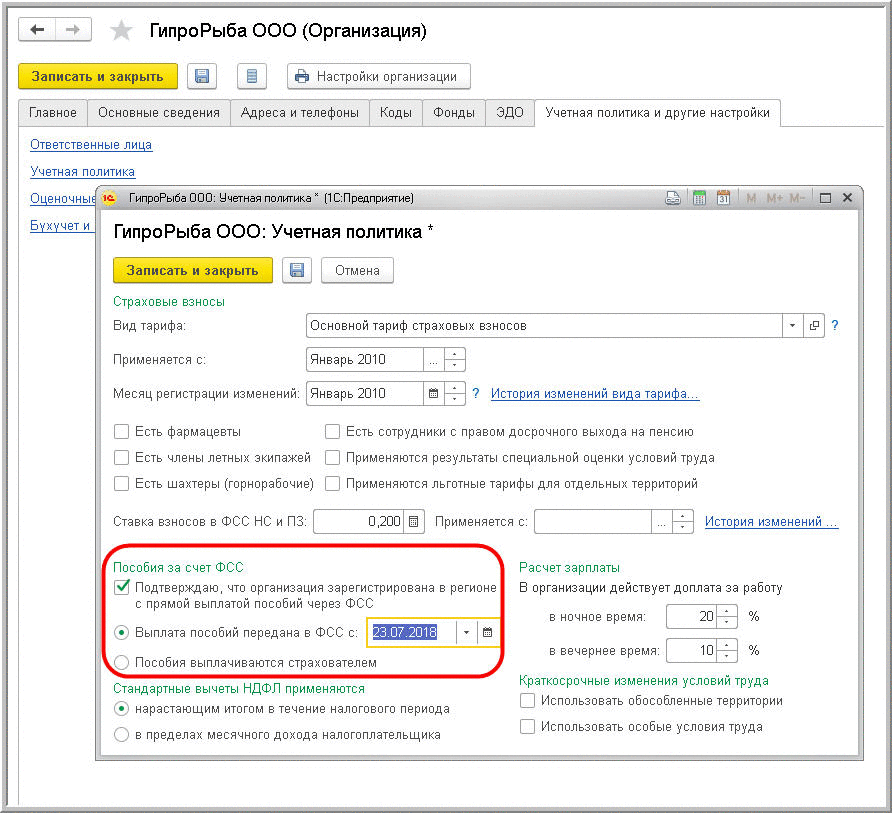
Task: Uncheck the direct FSS payments confirmation checkbox
Action: click(122, 587)
